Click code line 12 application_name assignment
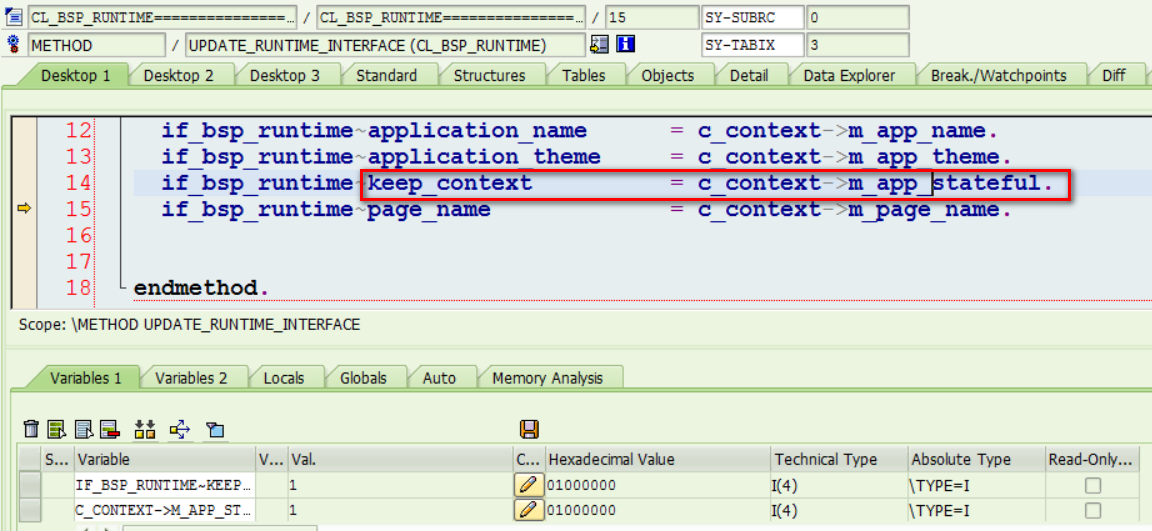Image resolution: width=1152 pixels, height=531 pixels. (579, 131)
